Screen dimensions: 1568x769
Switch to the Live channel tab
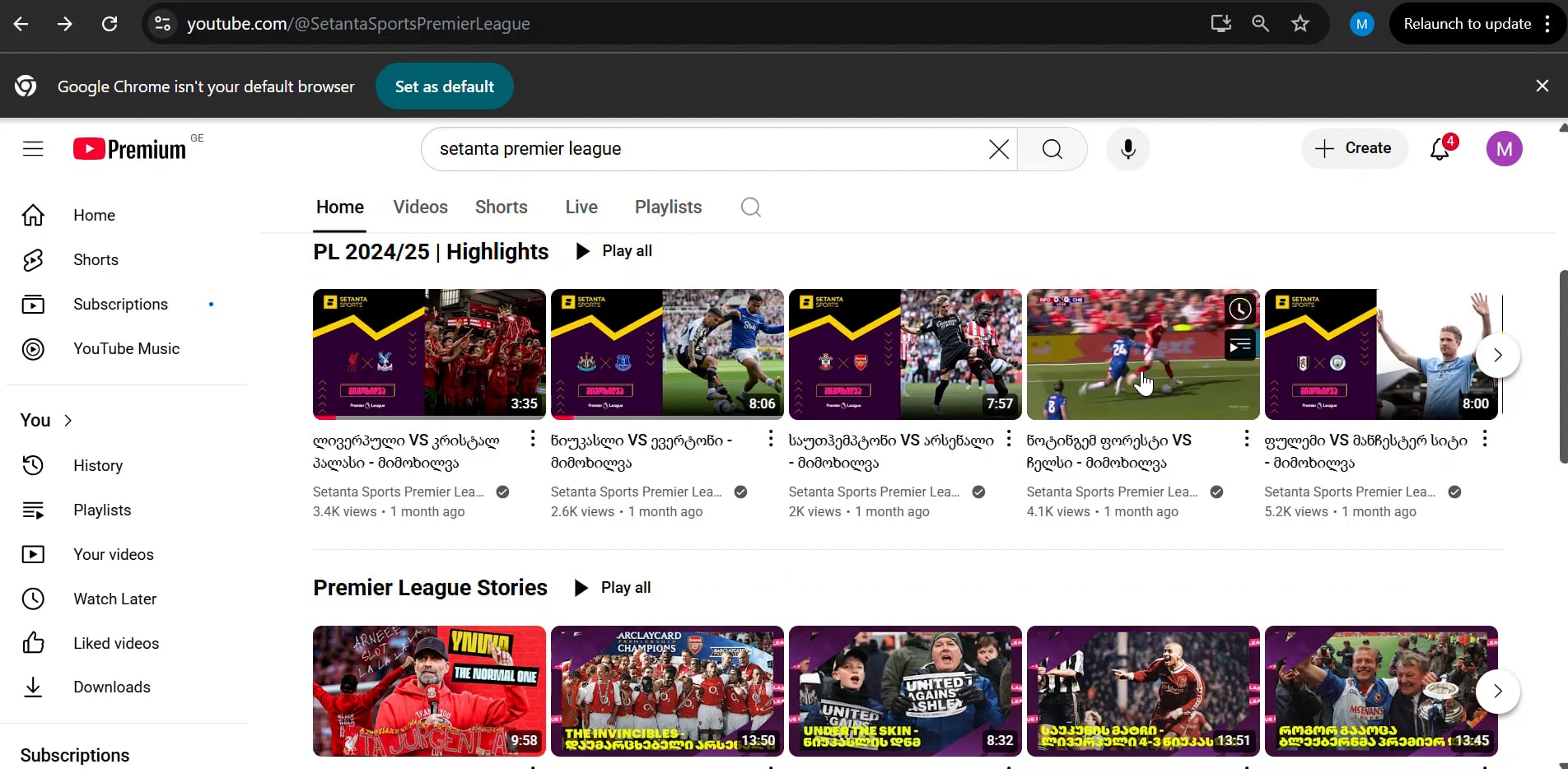point(581,207)
